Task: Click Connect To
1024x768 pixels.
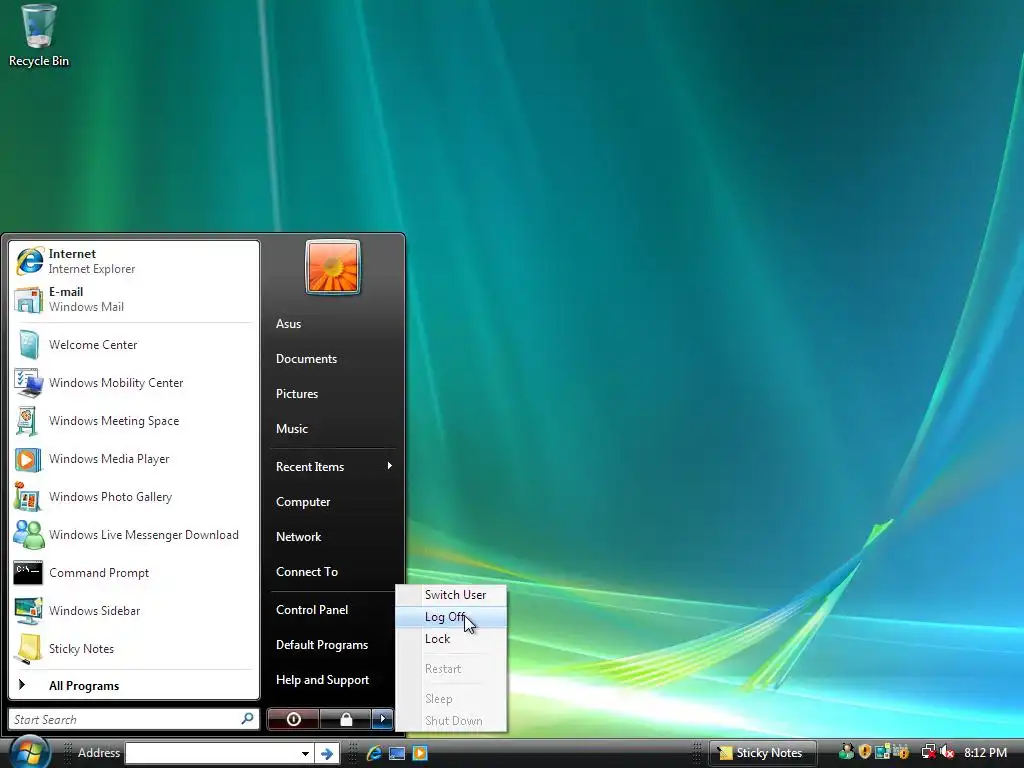Action: [333, 571]
